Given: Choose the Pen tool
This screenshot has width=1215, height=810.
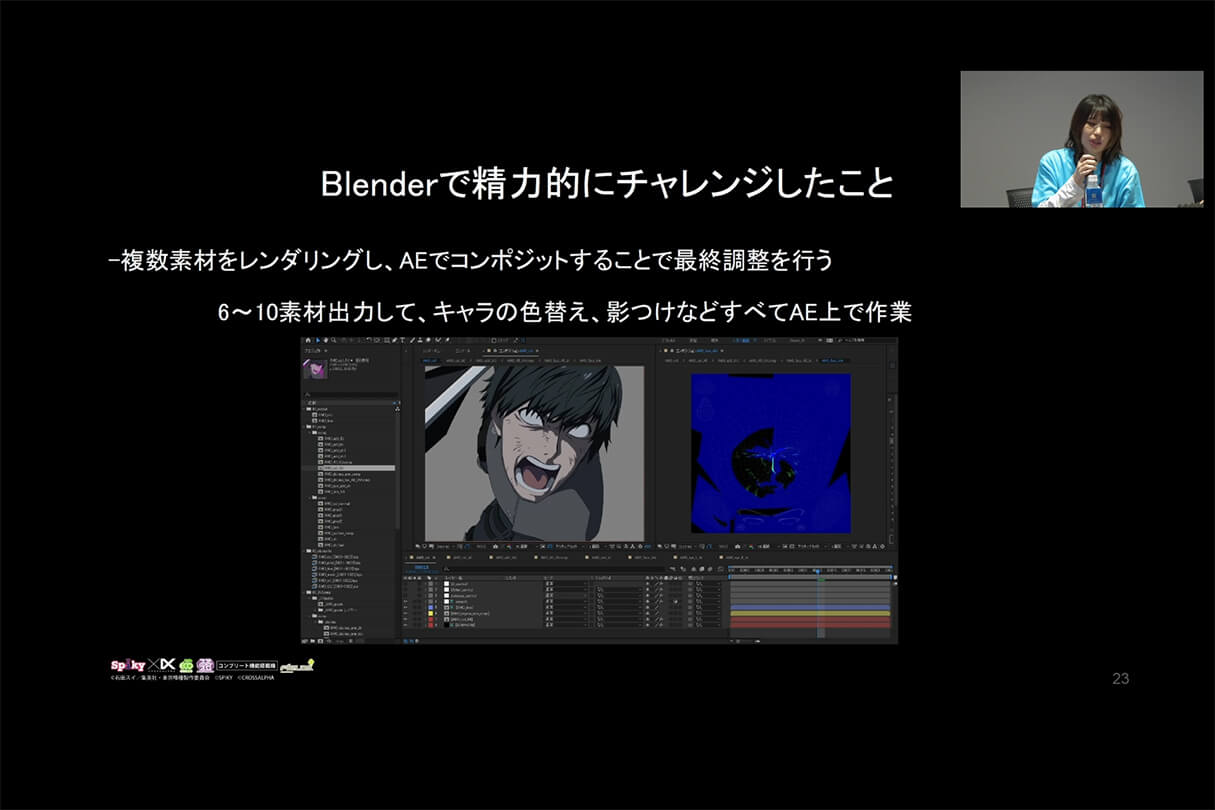Looking at the screenshot, I should [x=393, y=341].
